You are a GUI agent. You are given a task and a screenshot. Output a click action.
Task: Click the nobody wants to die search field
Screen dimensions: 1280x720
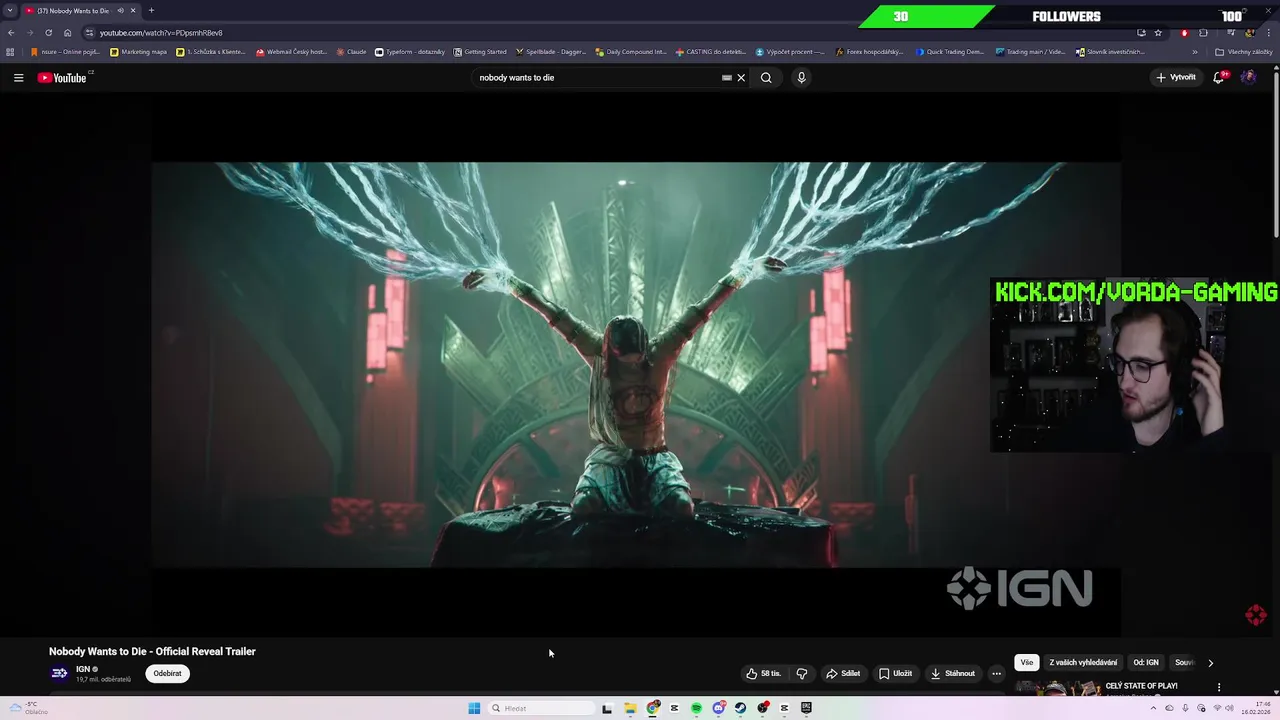(x=597, y=77)
